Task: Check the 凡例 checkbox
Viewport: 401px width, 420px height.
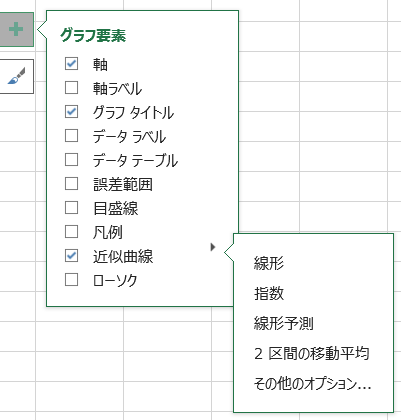Action: [72, 232]
